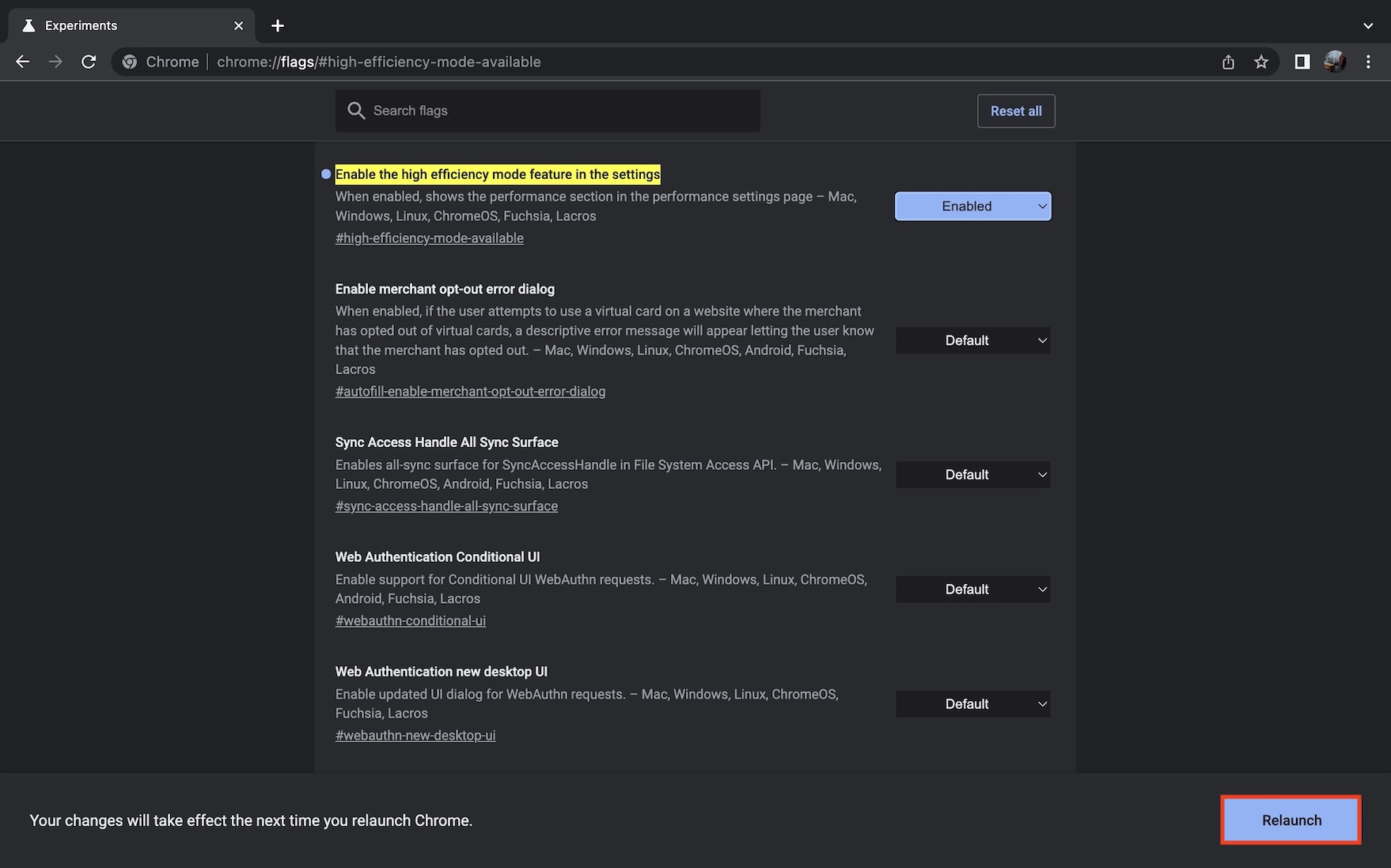Click the Relaunch button
1391x868 pixels.
coord(1291,820)
